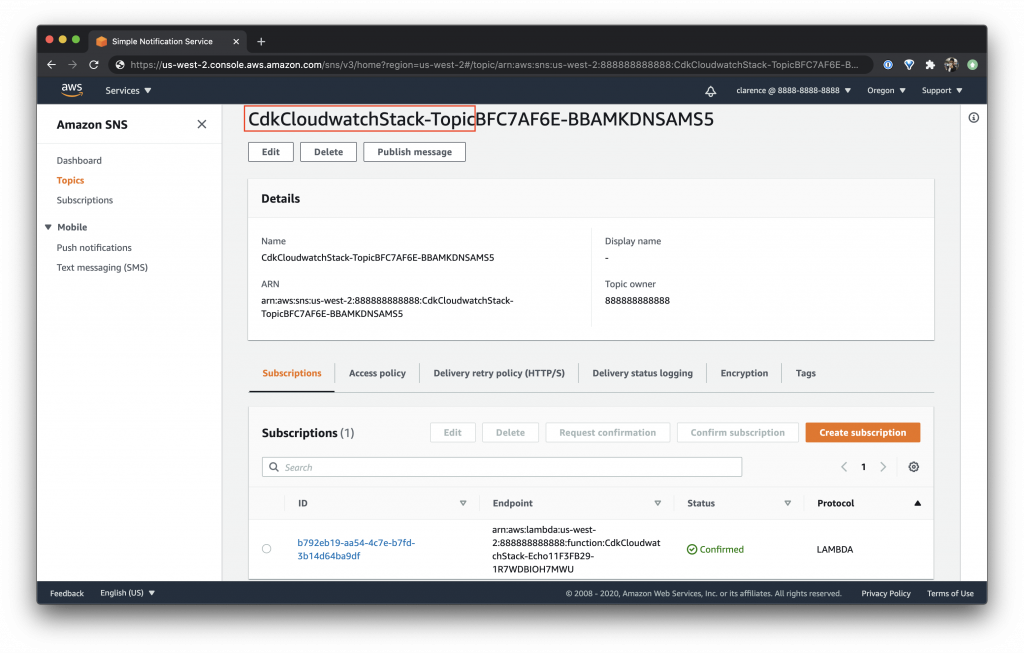1024x653 pixels.
Task: Click the green circle extension icon
Action: (x=972, y=65)
